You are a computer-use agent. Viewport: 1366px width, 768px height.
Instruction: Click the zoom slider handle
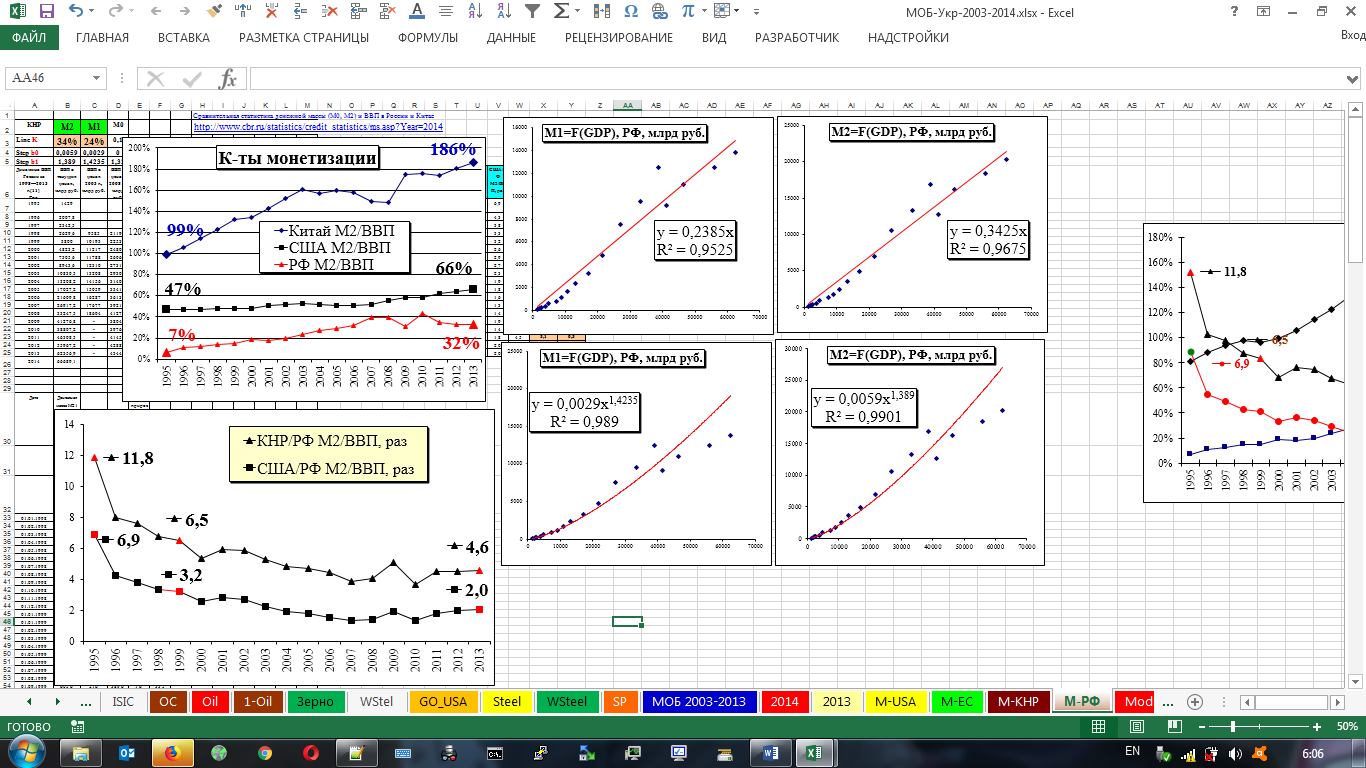coord(1233,727)
